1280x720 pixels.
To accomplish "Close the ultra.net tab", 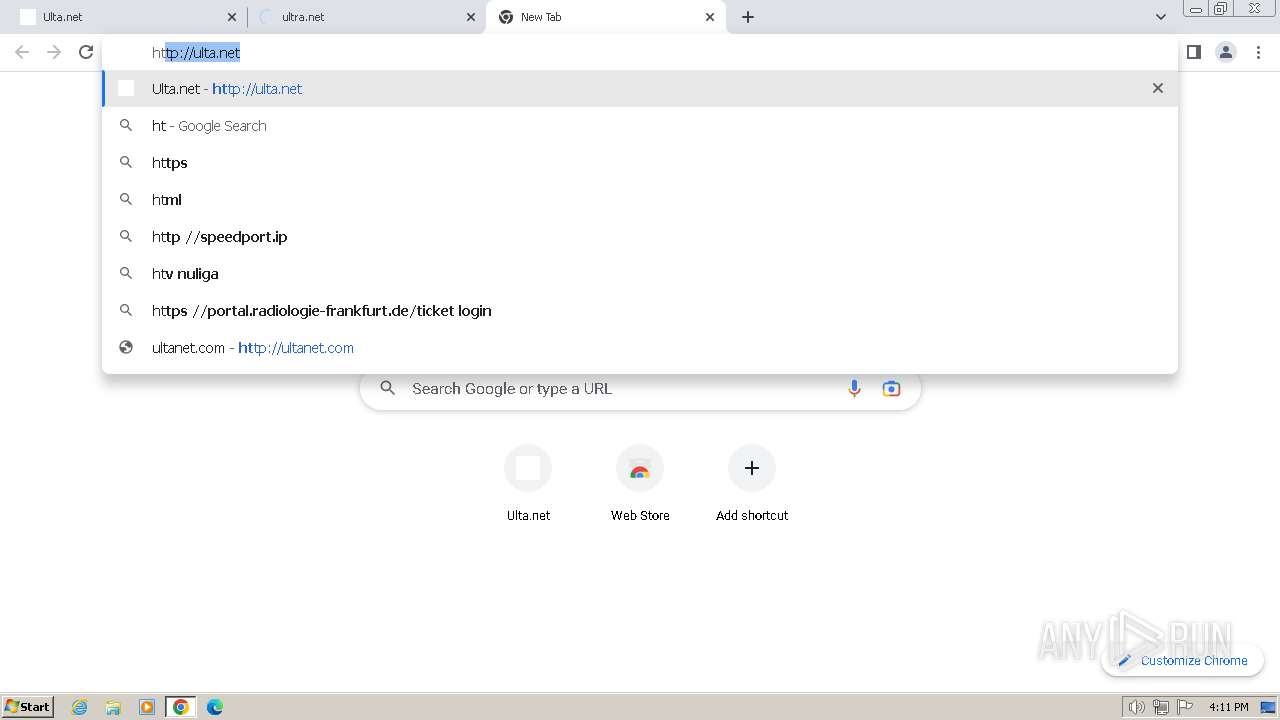I will [x=471, y=17].
